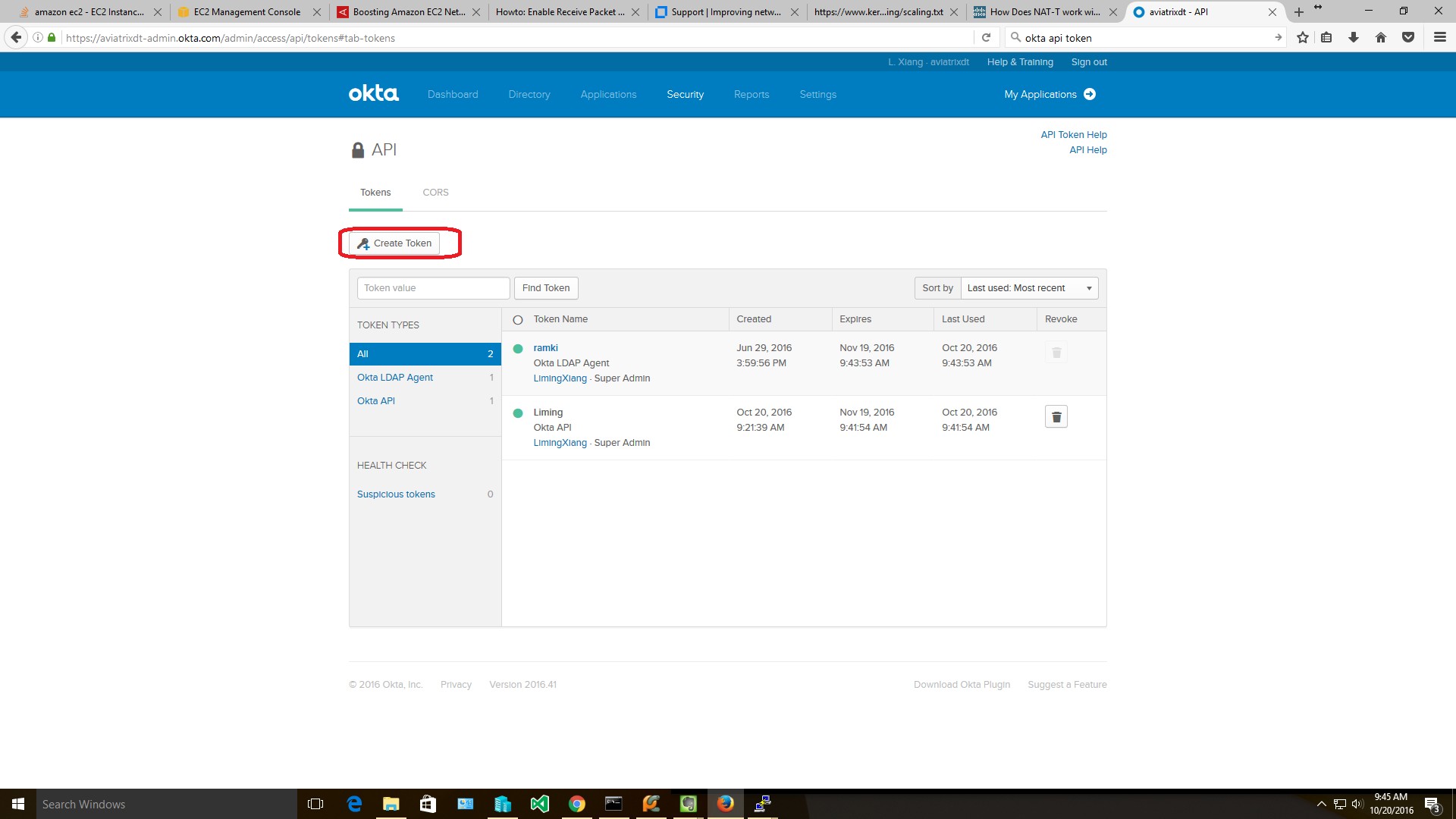The image size is (1456, 819).
Task: Open the Firefox hamburger menu
Action: 1439,37
